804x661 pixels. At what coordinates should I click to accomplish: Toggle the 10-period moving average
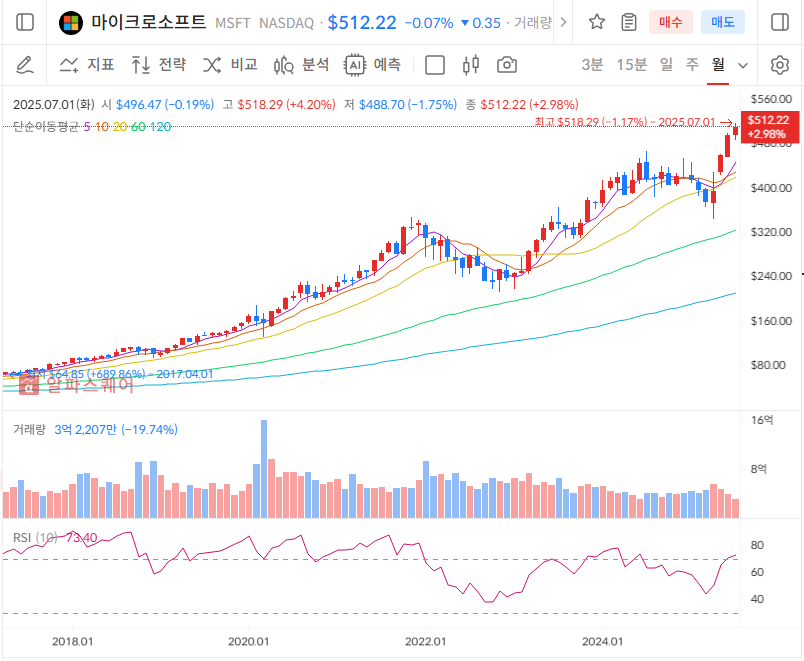click(x=102, y=127)
